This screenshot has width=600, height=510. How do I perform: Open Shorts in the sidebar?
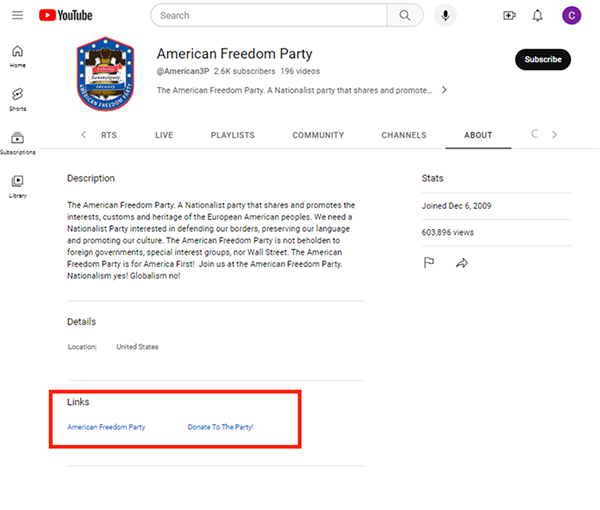(x=18, y=98)
